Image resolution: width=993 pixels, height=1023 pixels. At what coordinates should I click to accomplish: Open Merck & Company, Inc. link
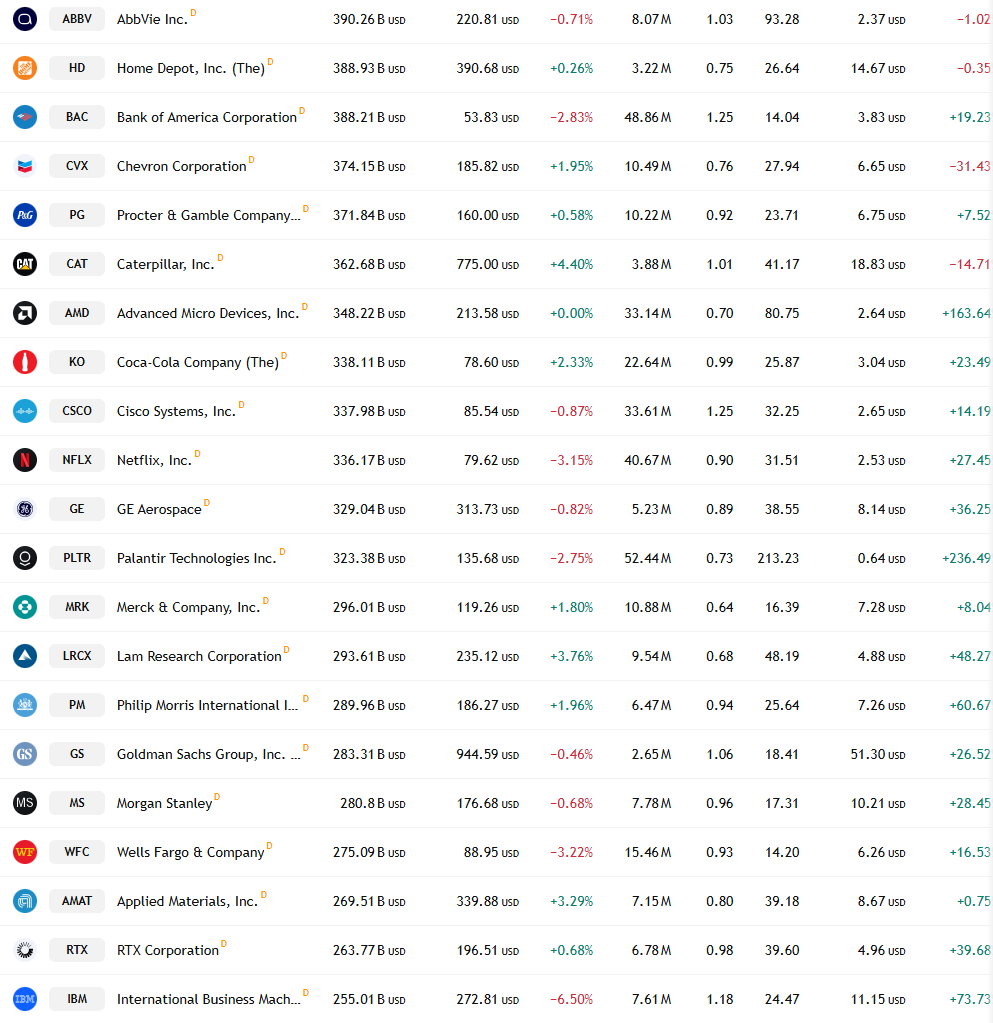[189, 607]
